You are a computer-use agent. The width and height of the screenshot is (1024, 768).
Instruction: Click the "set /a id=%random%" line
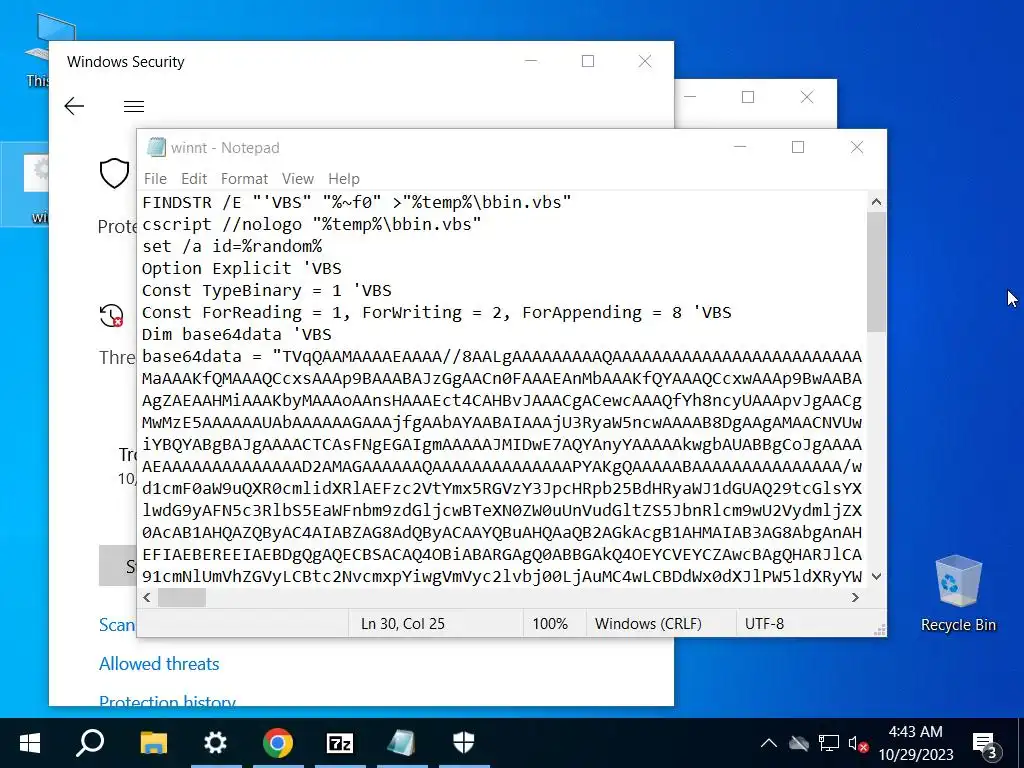232,246
